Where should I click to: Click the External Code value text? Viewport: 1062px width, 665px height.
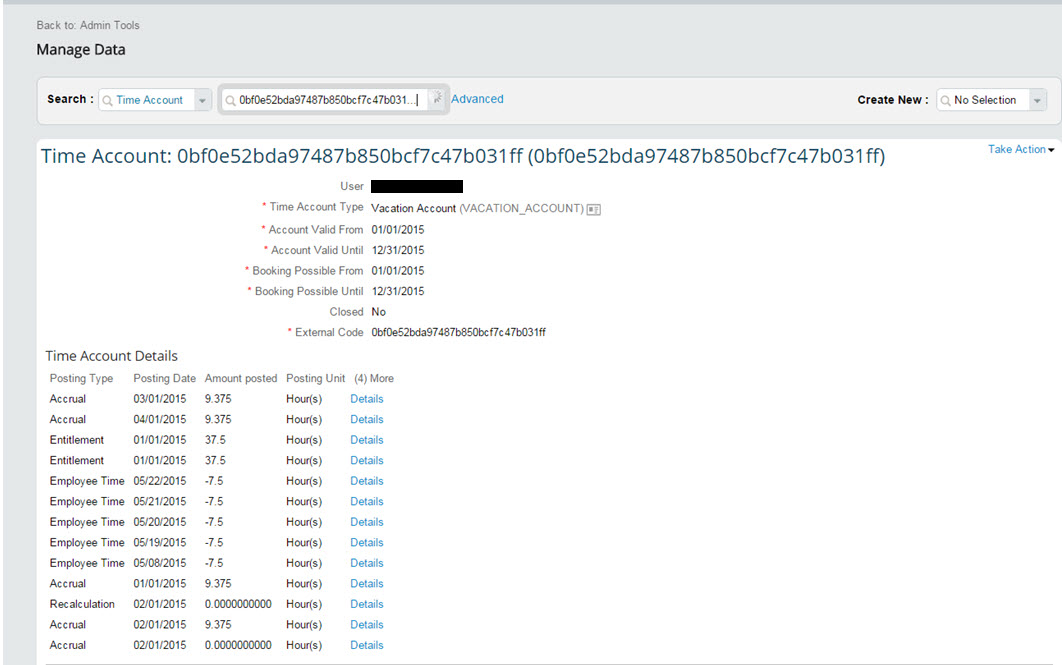(x=459, y=332)
